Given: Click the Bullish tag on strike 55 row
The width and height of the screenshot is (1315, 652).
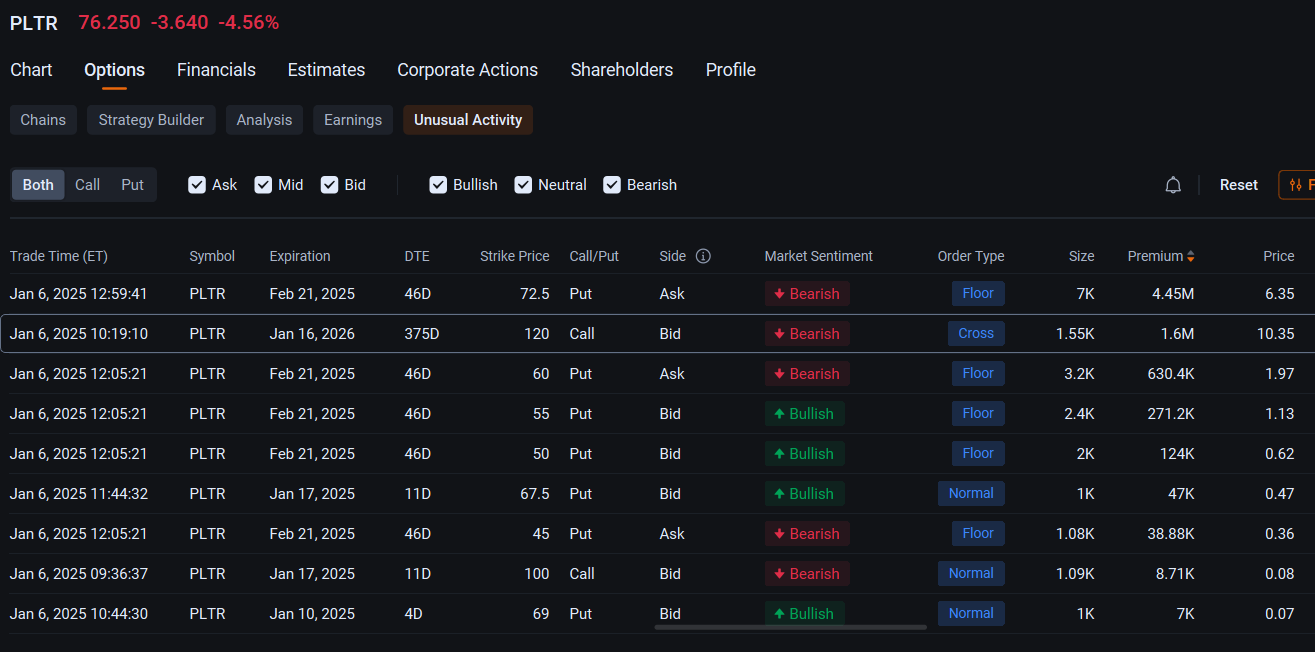Looking at the screenshot, I should pos(805,414).
